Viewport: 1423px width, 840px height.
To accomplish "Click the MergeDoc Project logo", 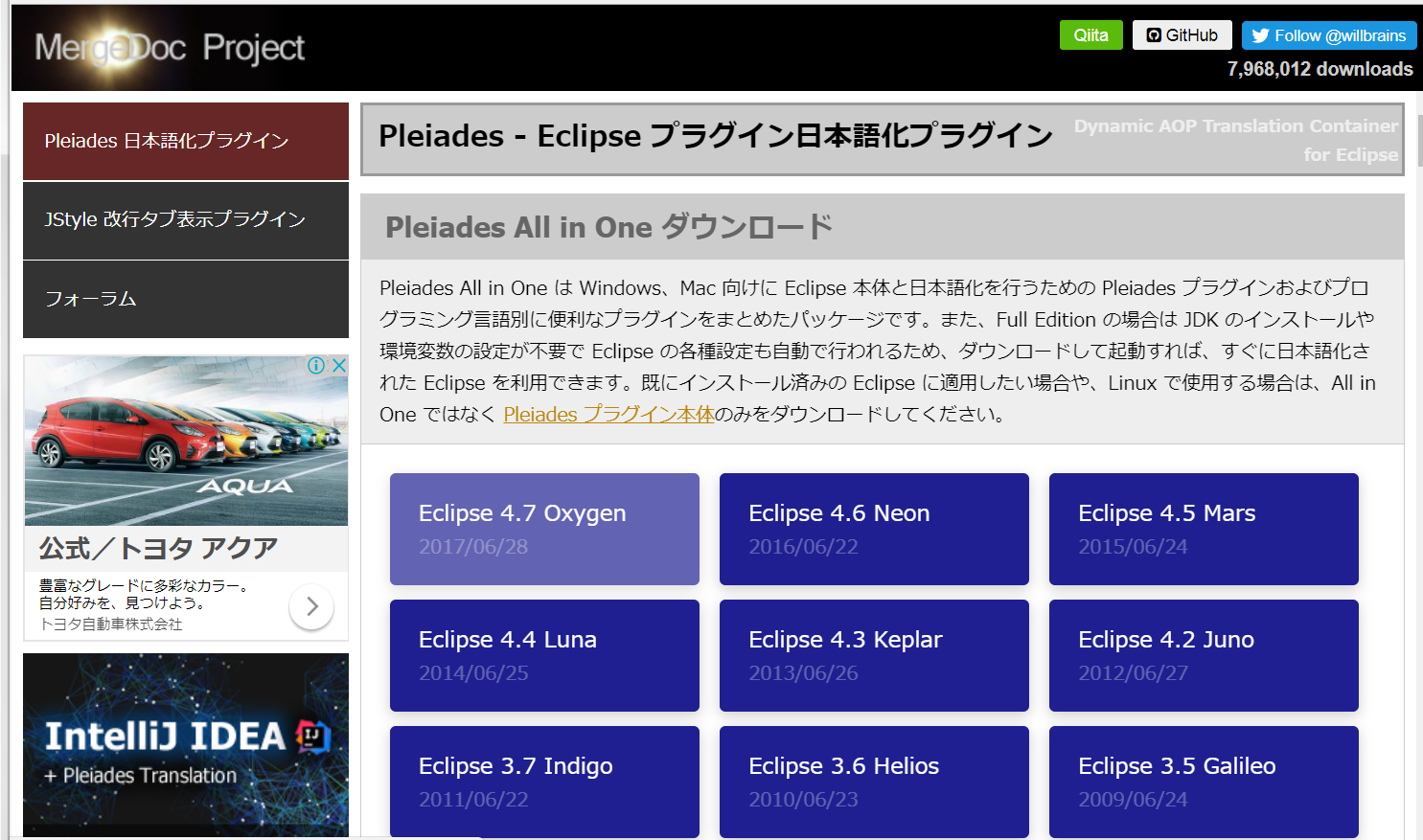I will coord(169,48).
